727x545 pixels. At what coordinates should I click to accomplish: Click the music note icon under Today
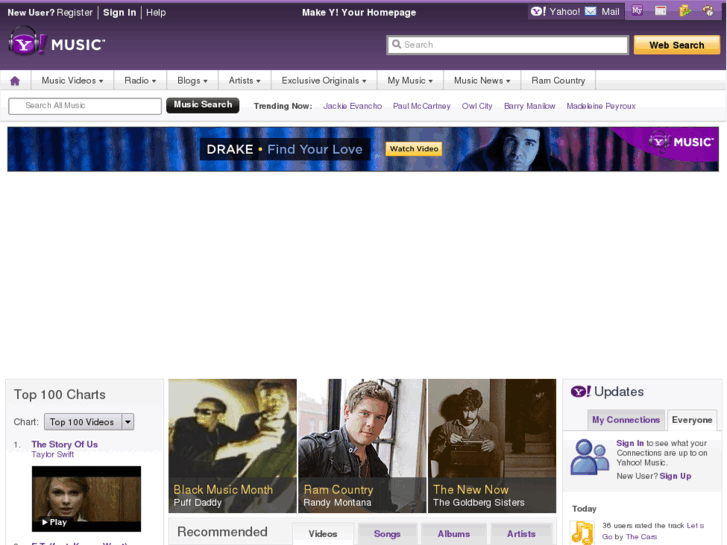coord(582,532)
